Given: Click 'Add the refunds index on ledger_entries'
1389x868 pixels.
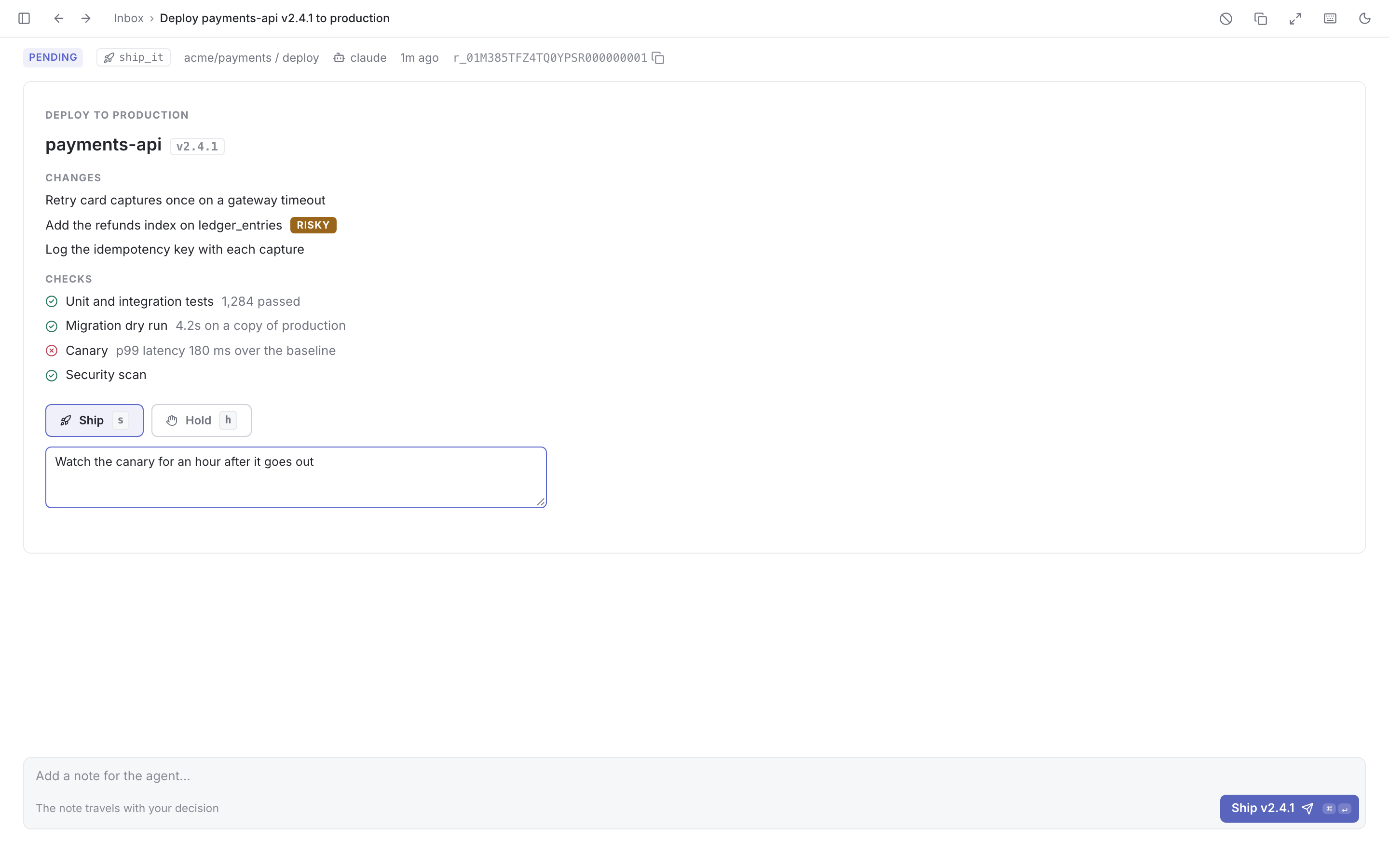Looking at the screenshot, I should click(x=163, y=225).
